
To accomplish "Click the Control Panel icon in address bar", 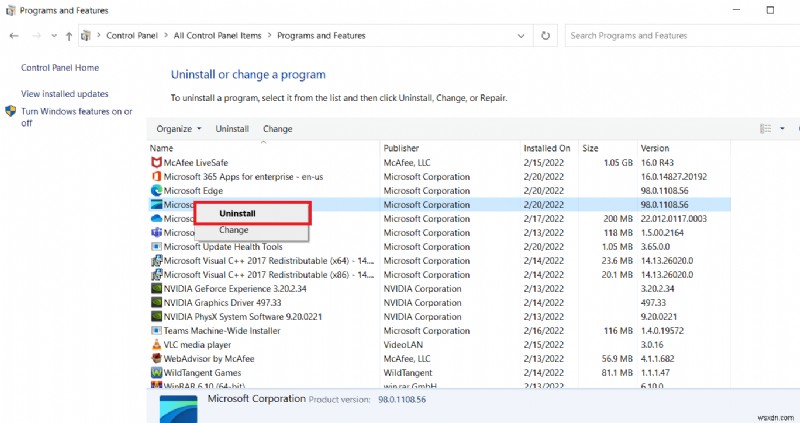I will pos(86,36).
